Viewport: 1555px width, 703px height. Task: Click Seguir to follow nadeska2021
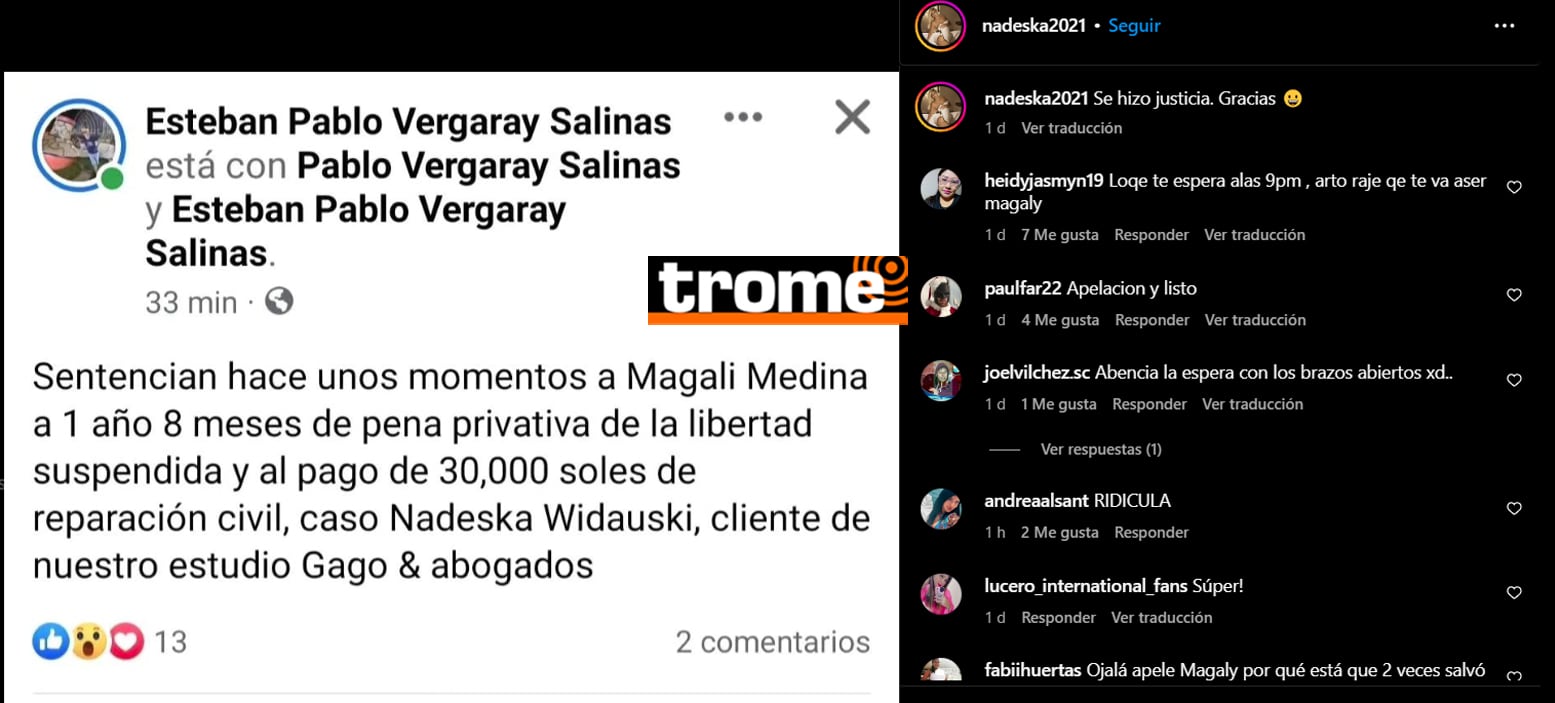[1134, 26]
